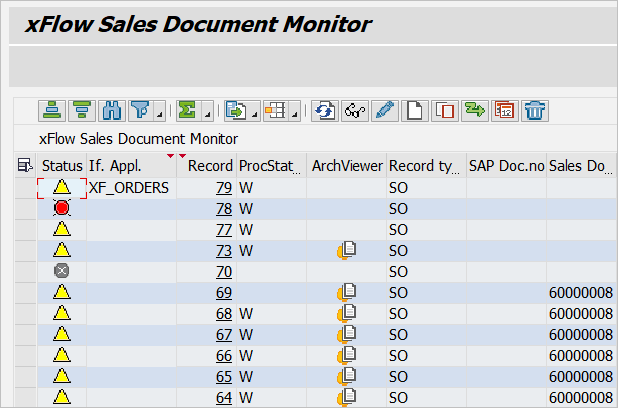Open Find with the binoculars icon
This screenshot has width=618, height=408.
click(112, 110)
